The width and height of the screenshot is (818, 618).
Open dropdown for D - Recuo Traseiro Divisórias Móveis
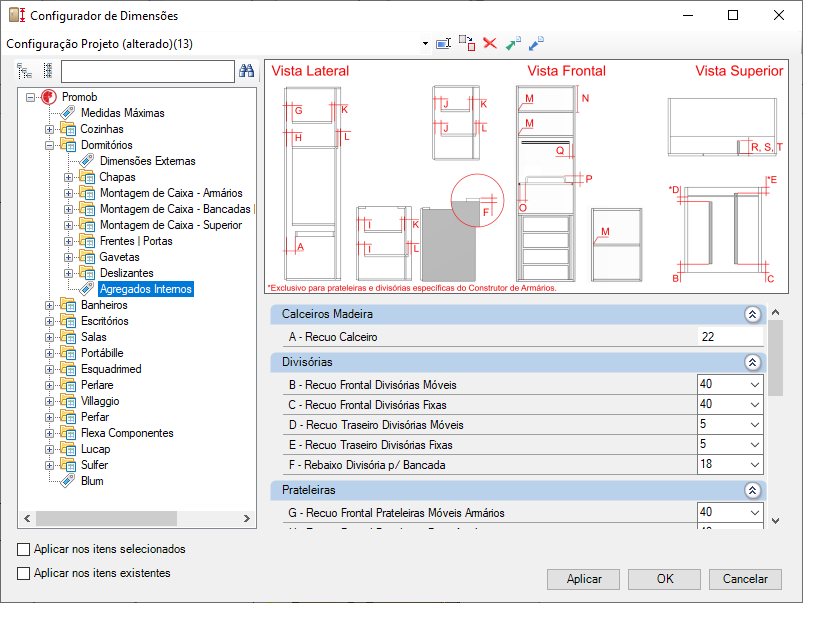pyautogui.click(x=754, y=425)
